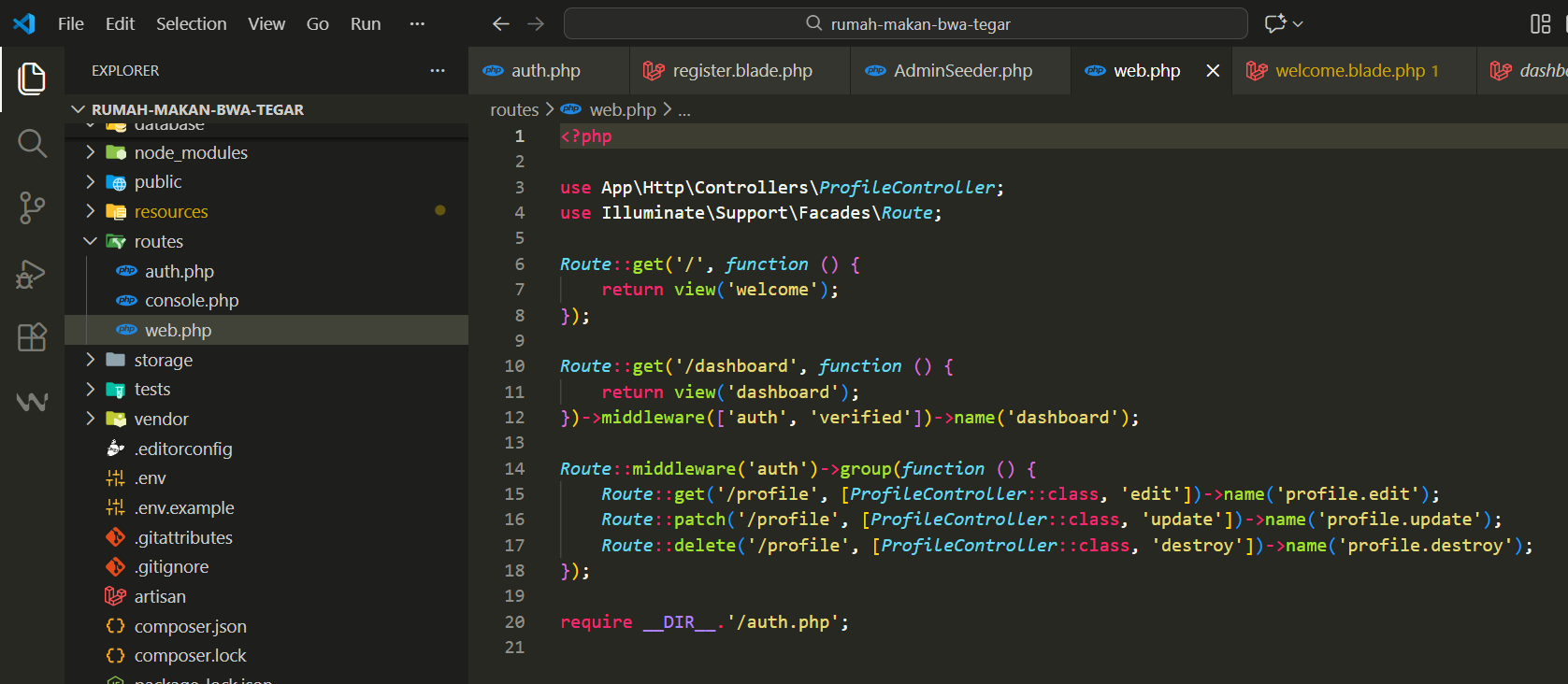This screenshot has width=1568, height=684.
Task: Click the routes breadcrumb segment
Action: point(514,110)
